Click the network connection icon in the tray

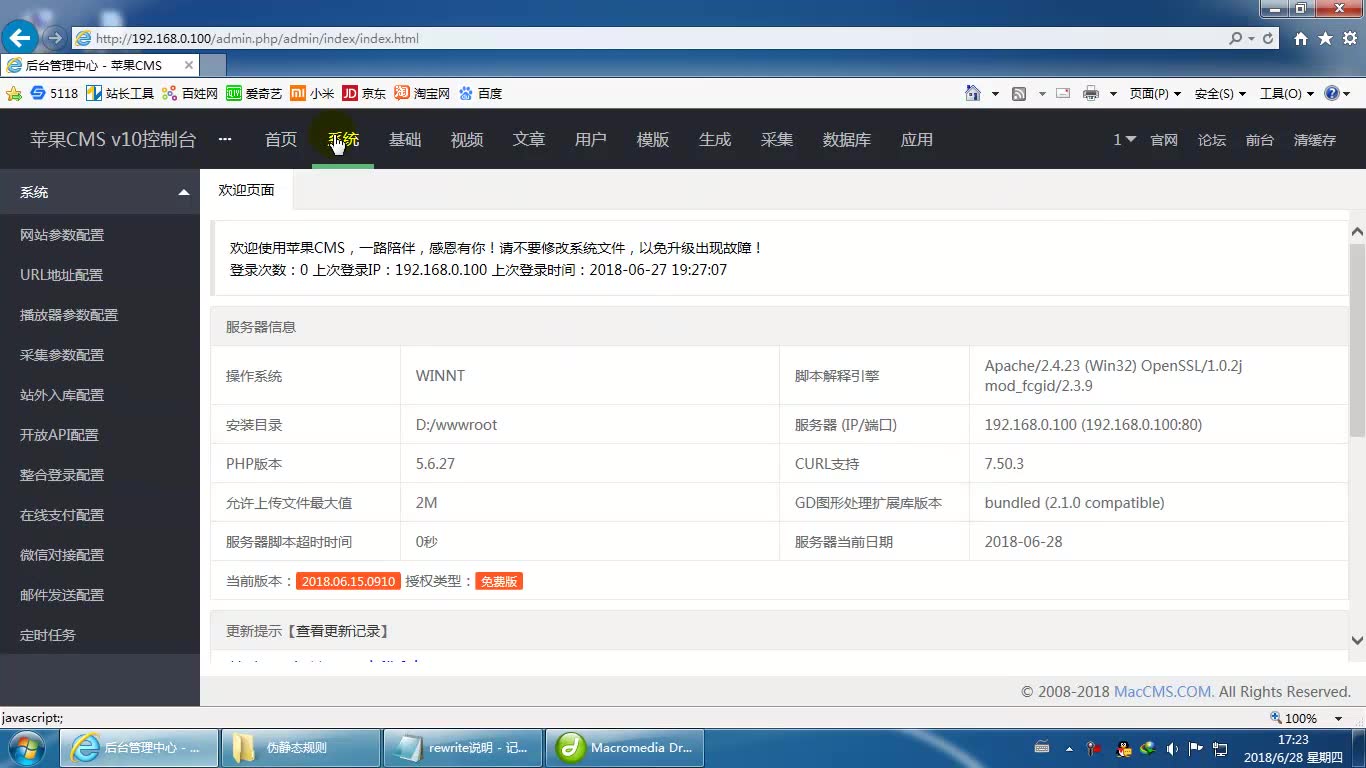click(1220, 748)
